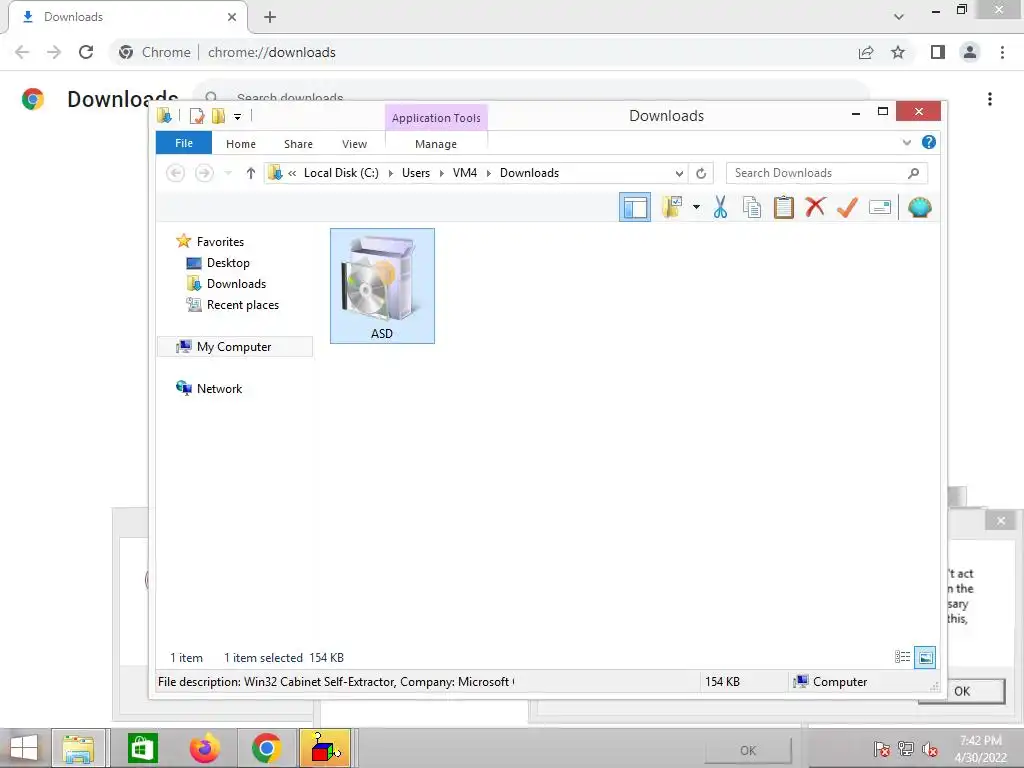Switch to large thumbnails view icon
This screenshot has height=768, width=1024.
[925, 657]
